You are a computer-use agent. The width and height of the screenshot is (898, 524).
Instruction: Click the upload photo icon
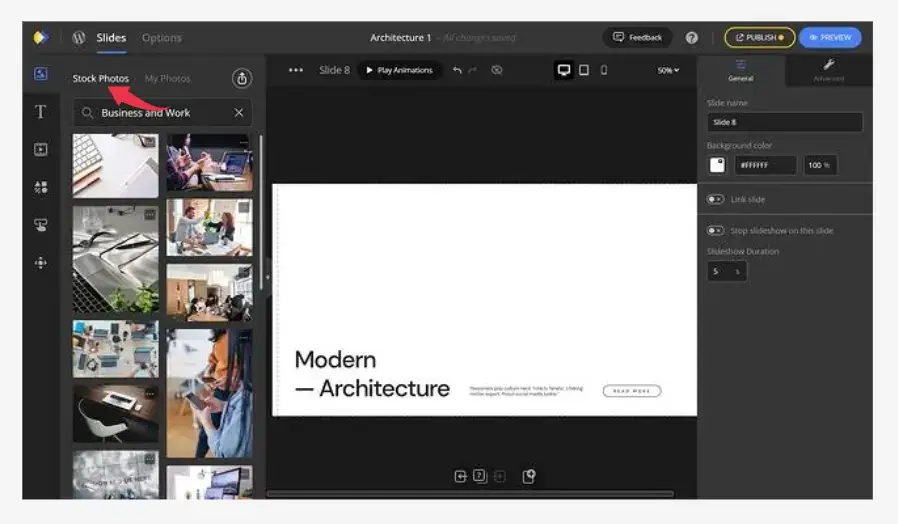click(x=241, y=78)
